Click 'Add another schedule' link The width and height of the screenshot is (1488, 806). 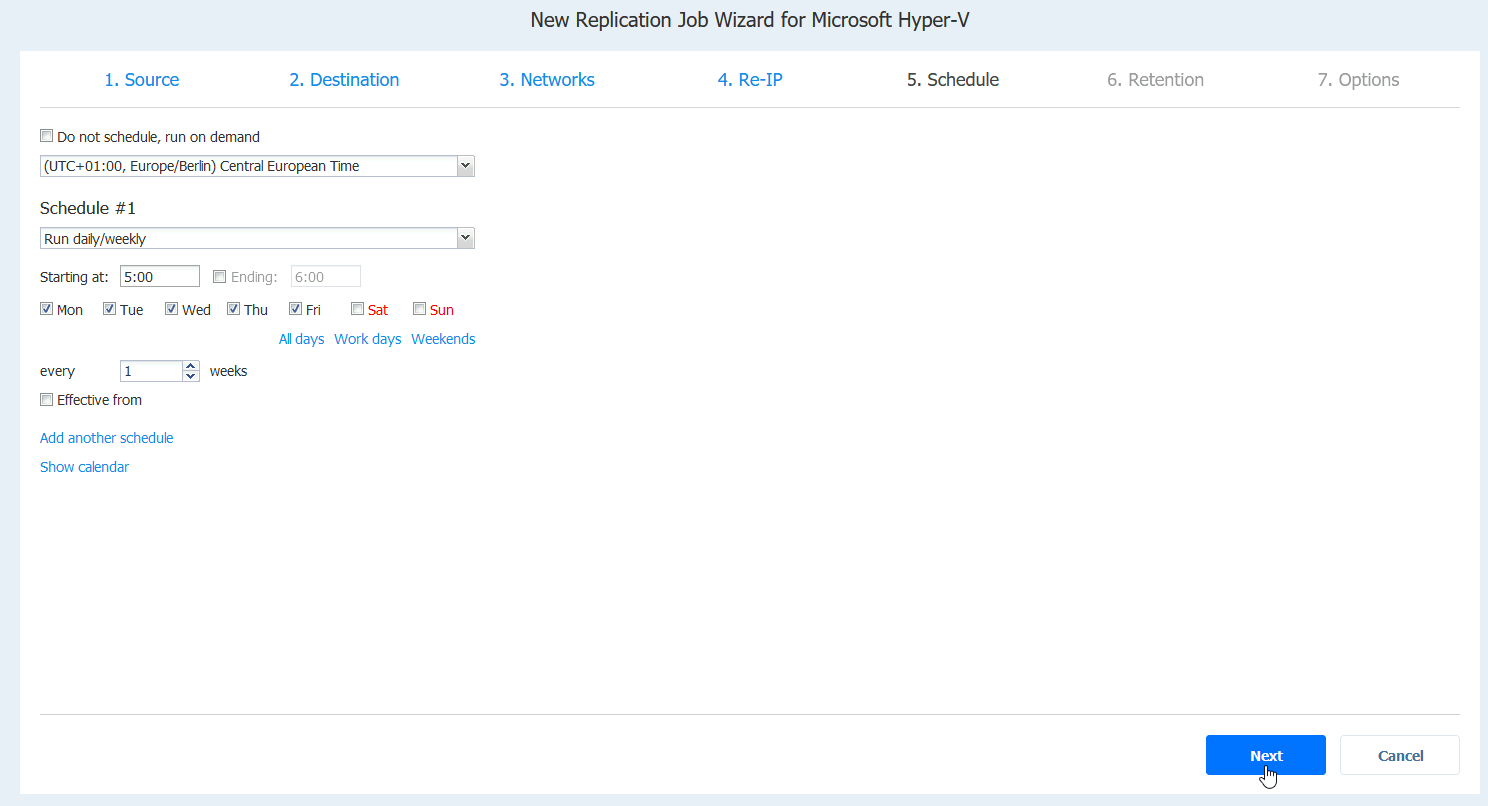click(x=106, y=438)
